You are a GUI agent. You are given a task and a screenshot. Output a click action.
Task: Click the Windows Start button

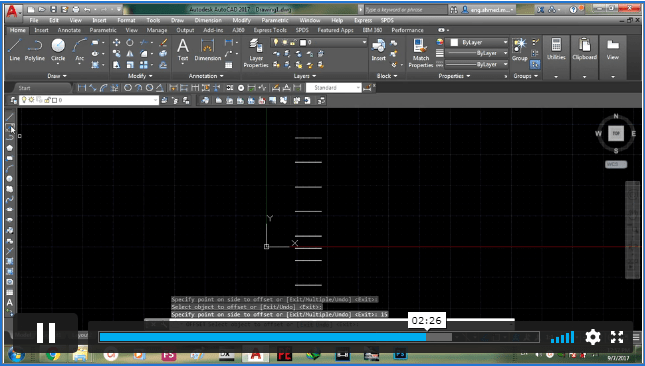pos(16,354)
